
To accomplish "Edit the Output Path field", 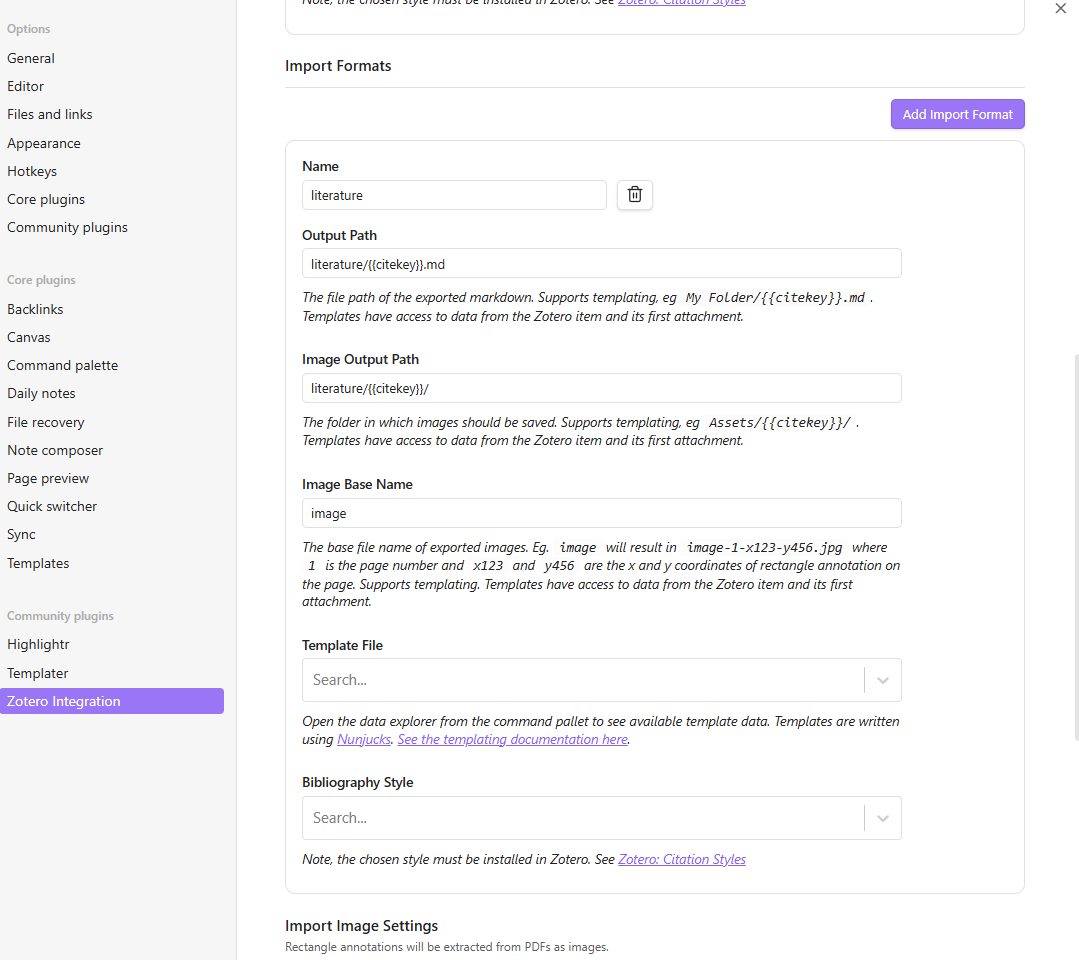I will 601,264.
